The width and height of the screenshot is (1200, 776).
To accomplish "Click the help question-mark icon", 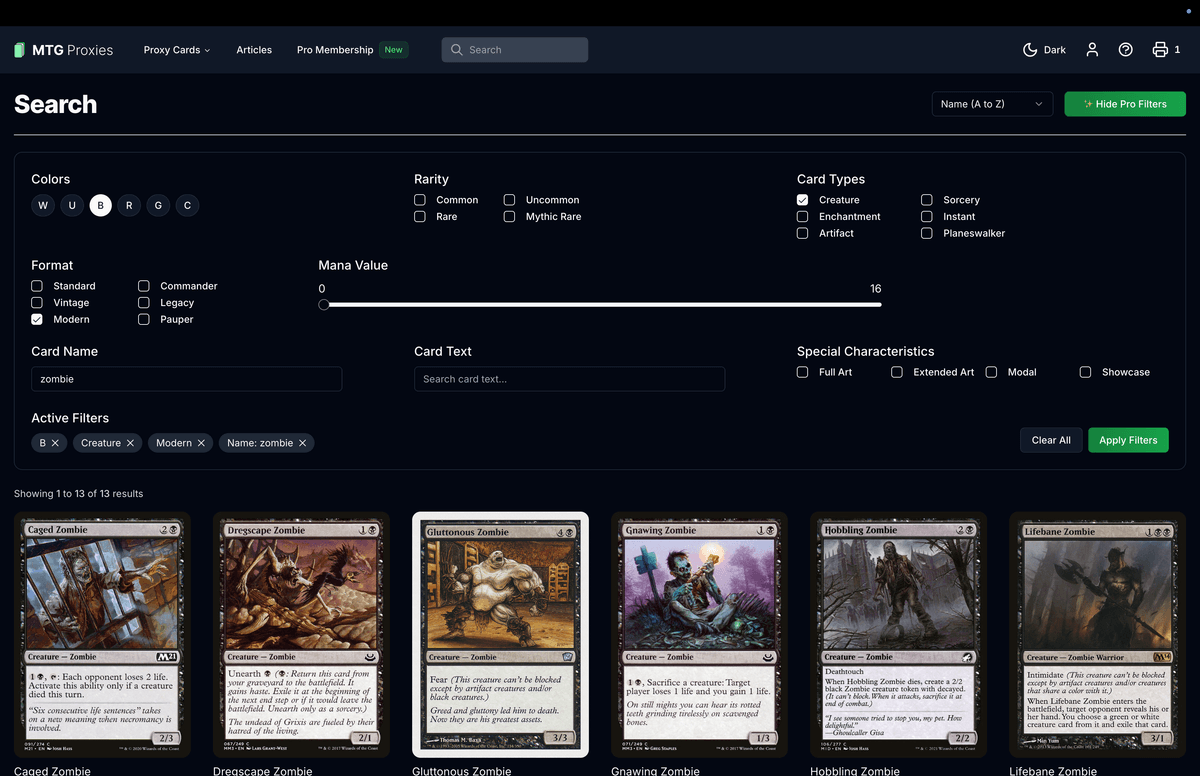I will click(x=1126, y=49).
